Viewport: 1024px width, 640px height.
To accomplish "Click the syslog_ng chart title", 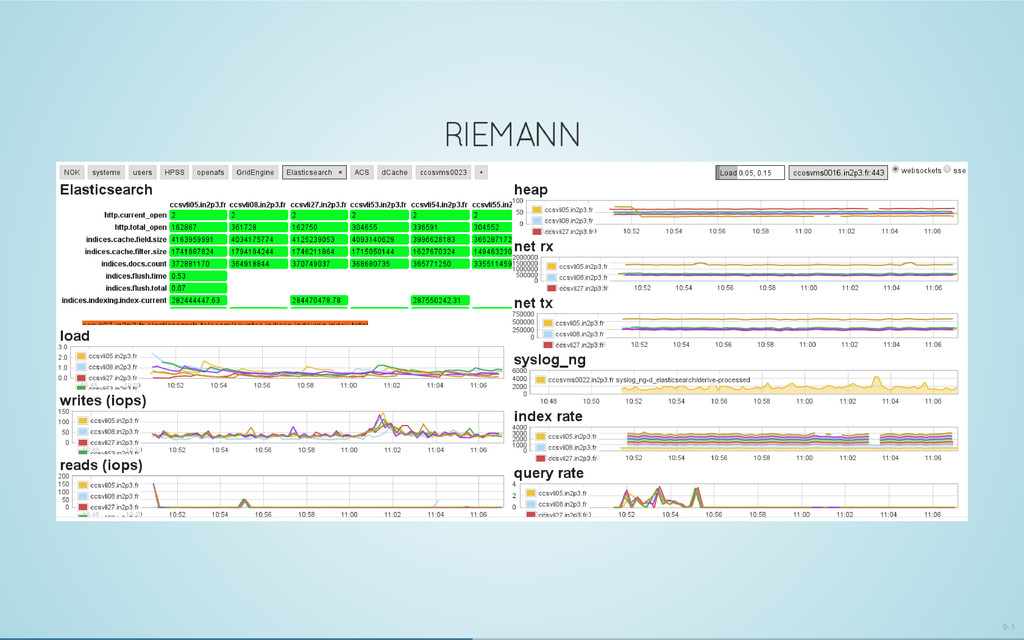I will click(549, 360).
